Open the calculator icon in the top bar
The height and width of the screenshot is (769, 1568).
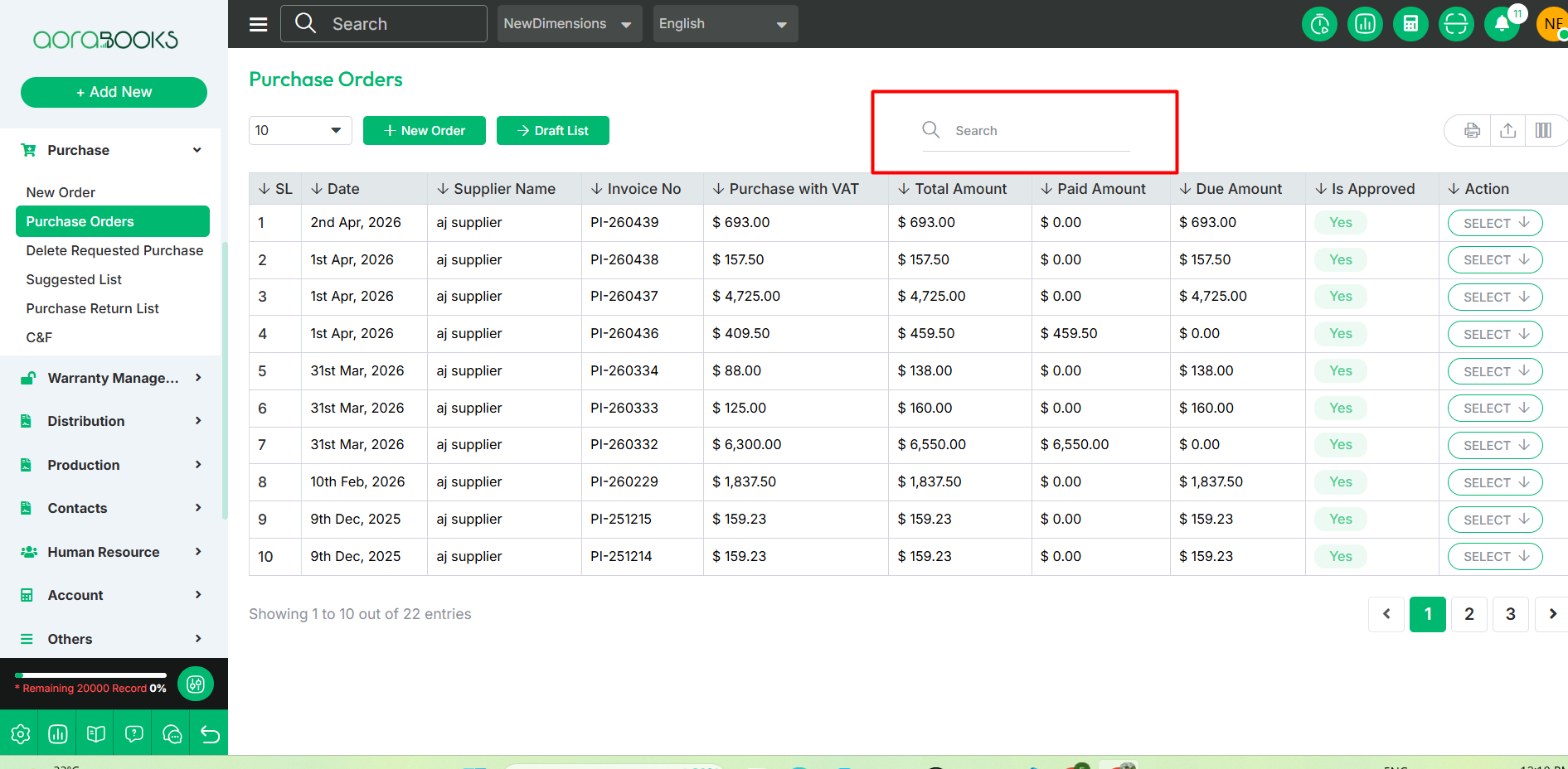coord(1410,24)
